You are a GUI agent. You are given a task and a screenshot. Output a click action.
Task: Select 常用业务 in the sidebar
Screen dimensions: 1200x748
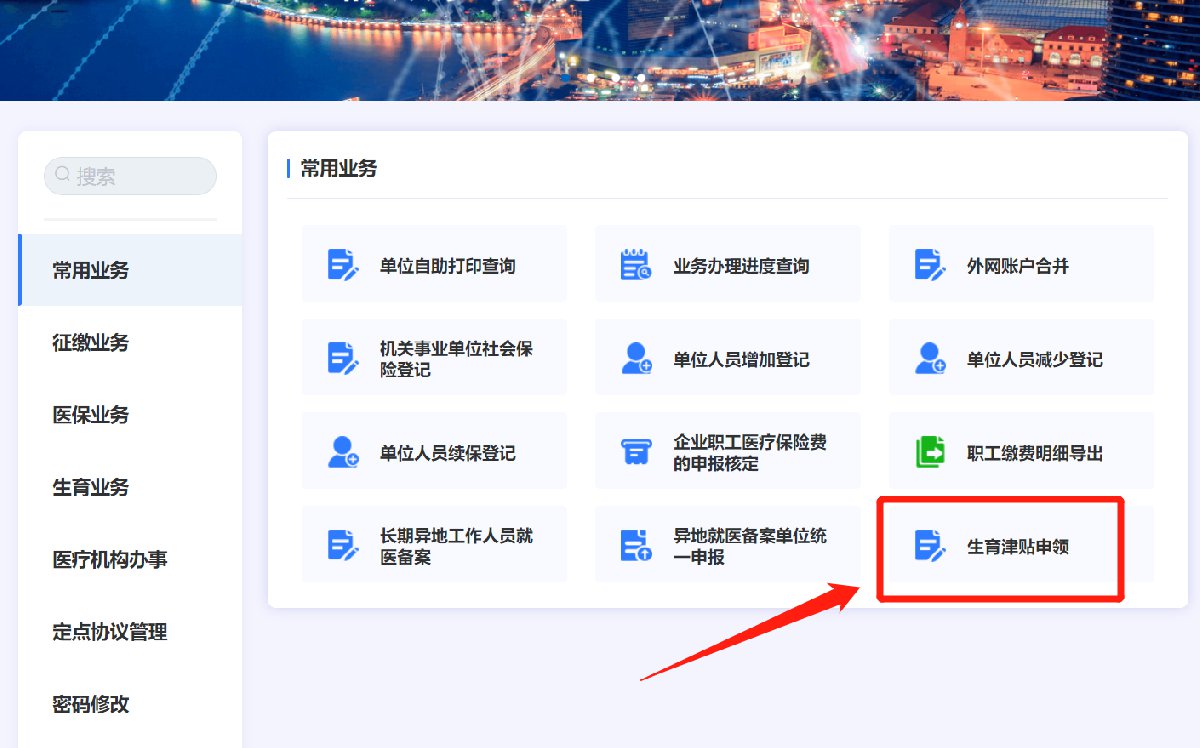(91, 270)
